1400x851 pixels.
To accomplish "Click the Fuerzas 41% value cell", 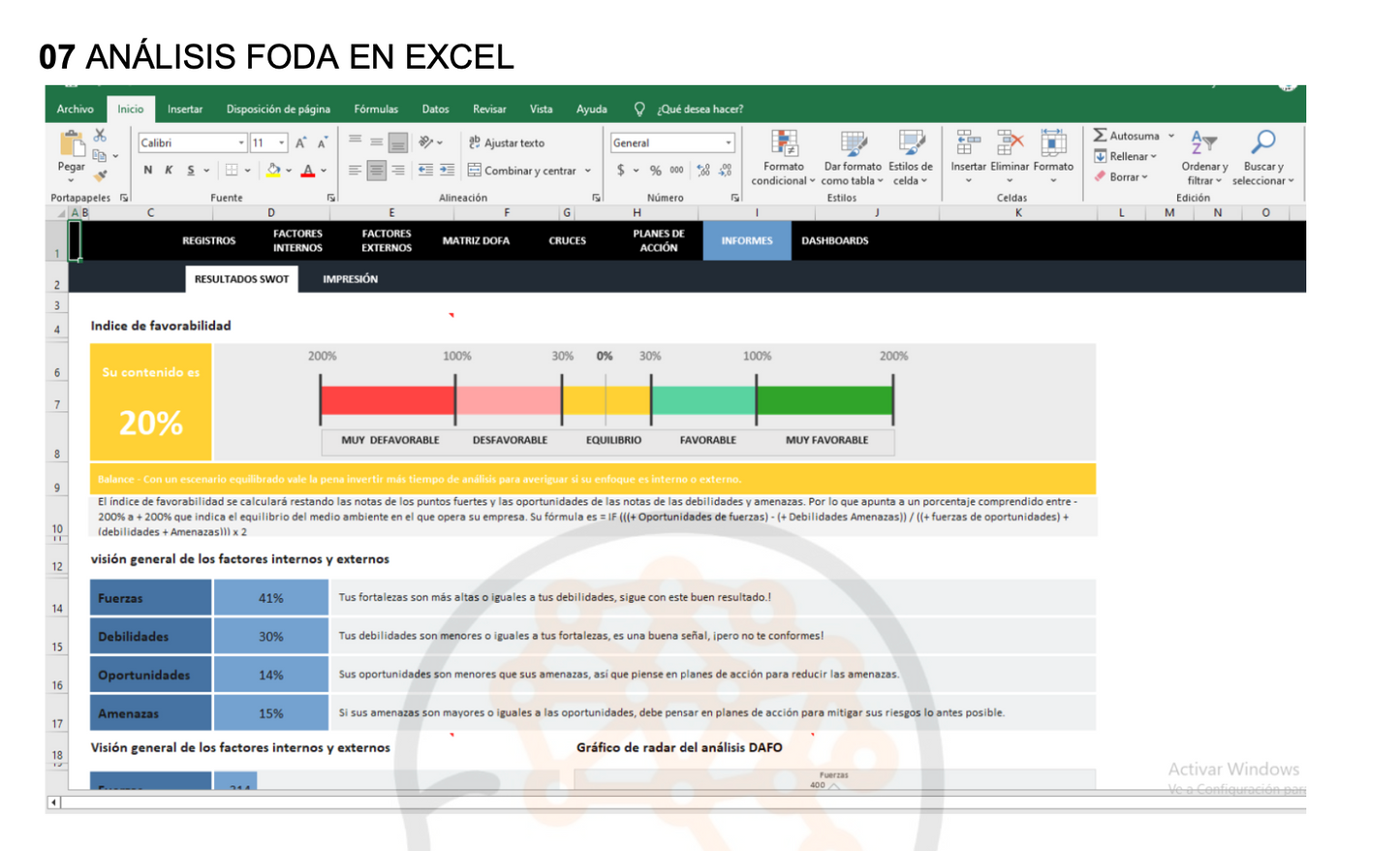I will (271, 598).
